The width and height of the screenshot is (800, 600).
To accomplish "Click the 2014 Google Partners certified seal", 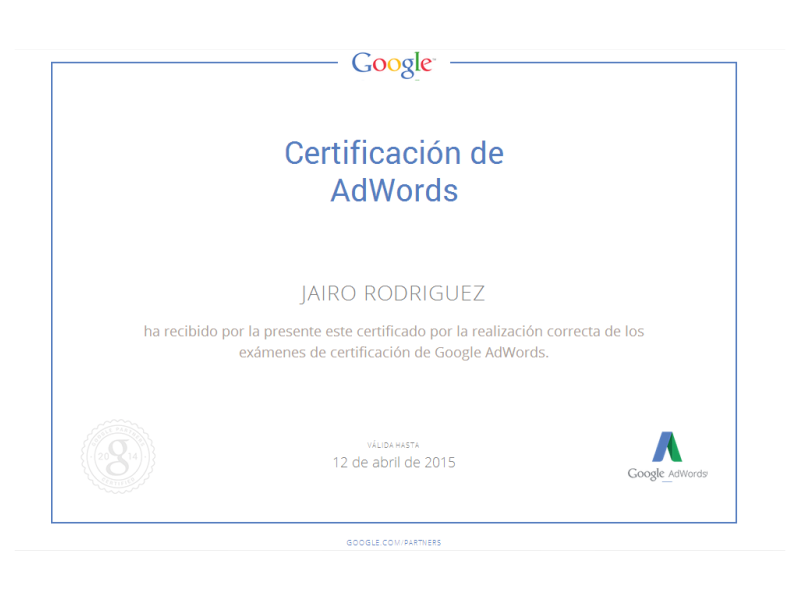I will (x=118, y=456).
